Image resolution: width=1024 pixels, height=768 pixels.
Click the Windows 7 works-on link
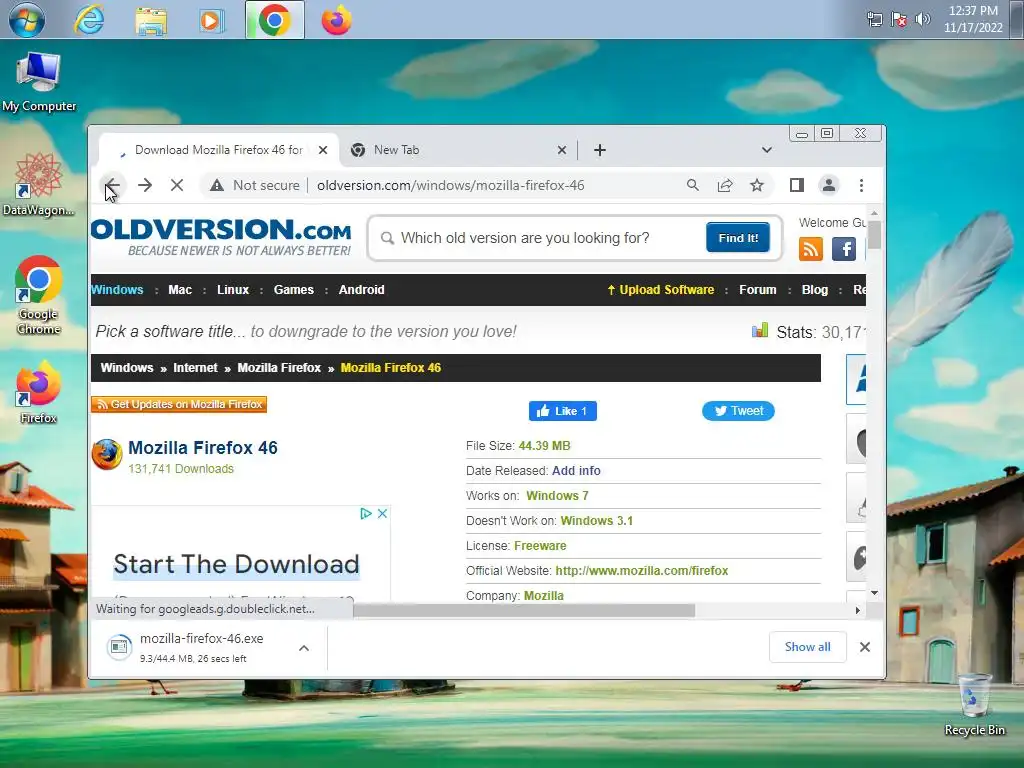pyautogui.click(x=557, y=496)
